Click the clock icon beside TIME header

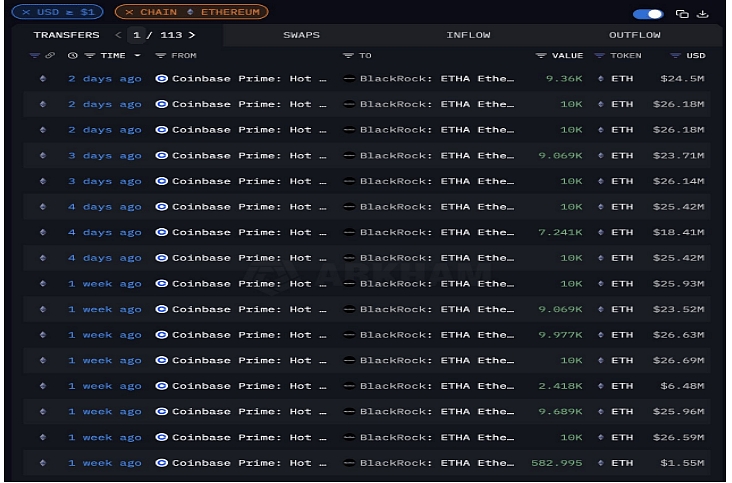pos(72,56)
